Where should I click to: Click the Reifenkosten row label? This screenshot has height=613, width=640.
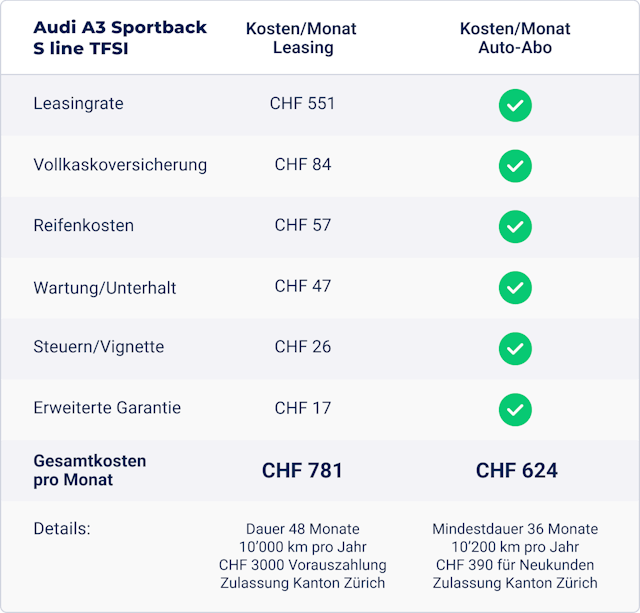pos(83,226)
